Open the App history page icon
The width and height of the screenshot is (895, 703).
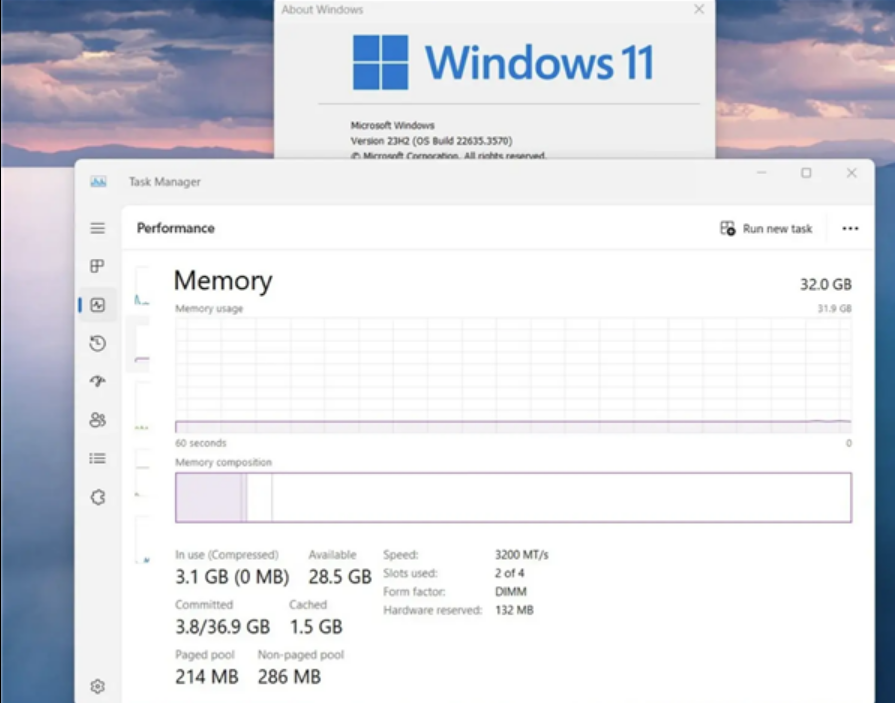tap(98, 343)
